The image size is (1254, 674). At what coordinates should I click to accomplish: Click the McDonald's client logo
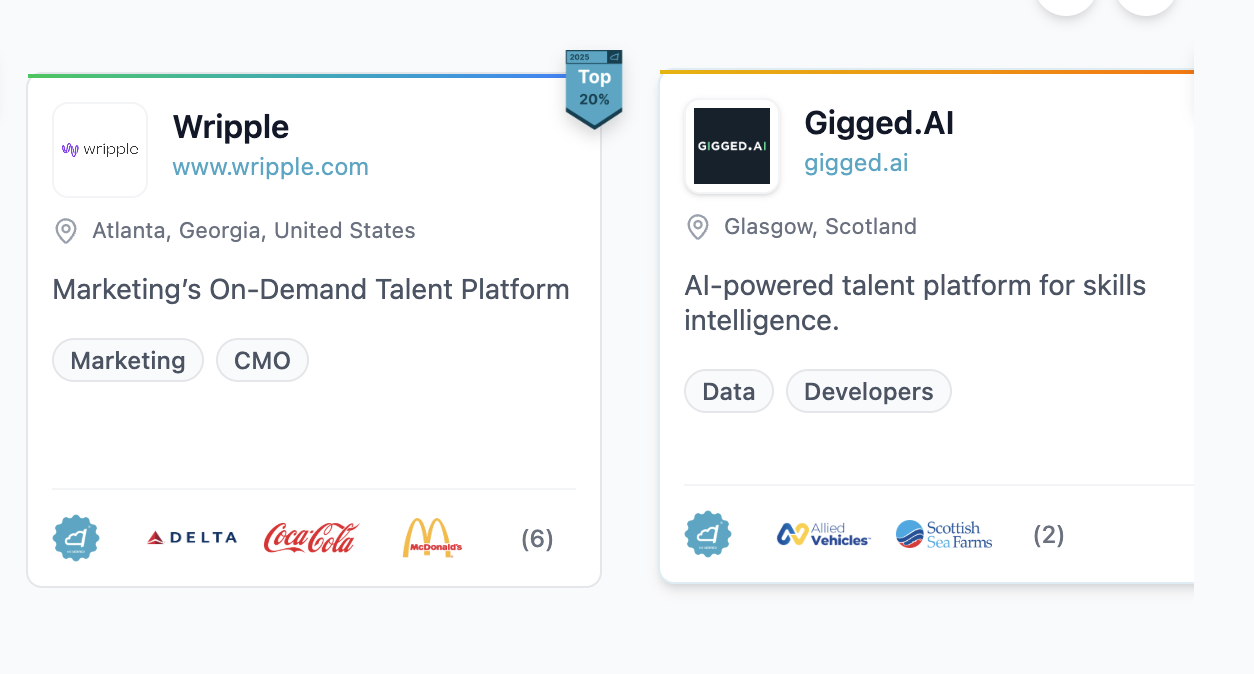[x=432, y=538]
